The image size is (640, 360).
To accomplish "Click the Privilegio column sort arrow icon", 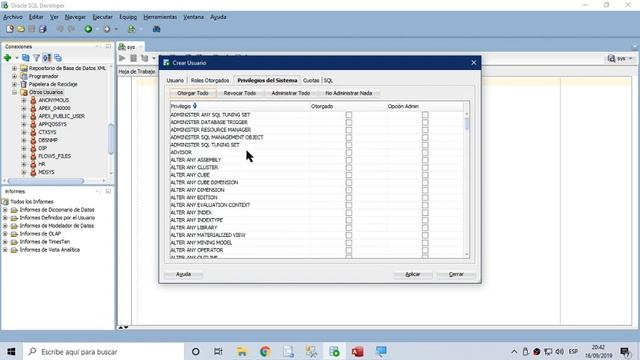I will [195, 106].
